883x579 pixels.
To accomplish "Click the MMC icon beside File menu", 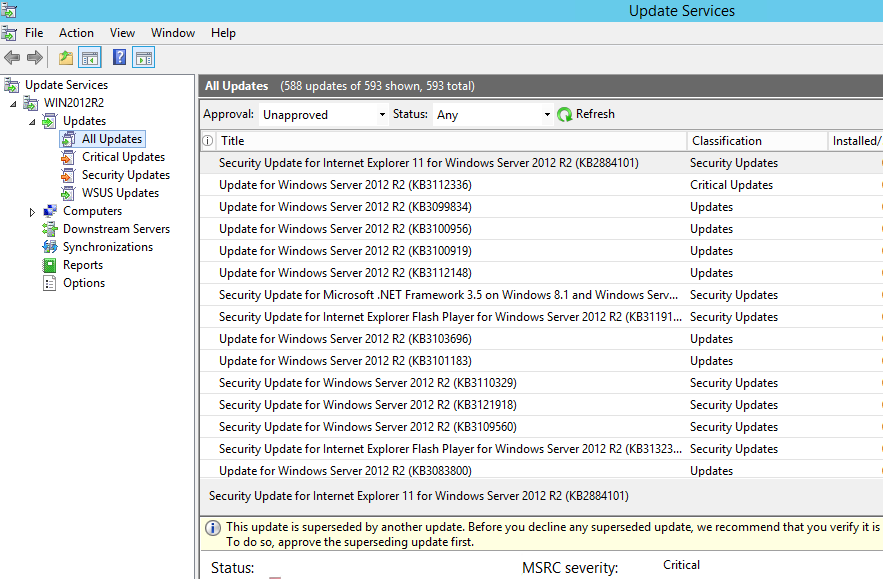I will point(9,33).
